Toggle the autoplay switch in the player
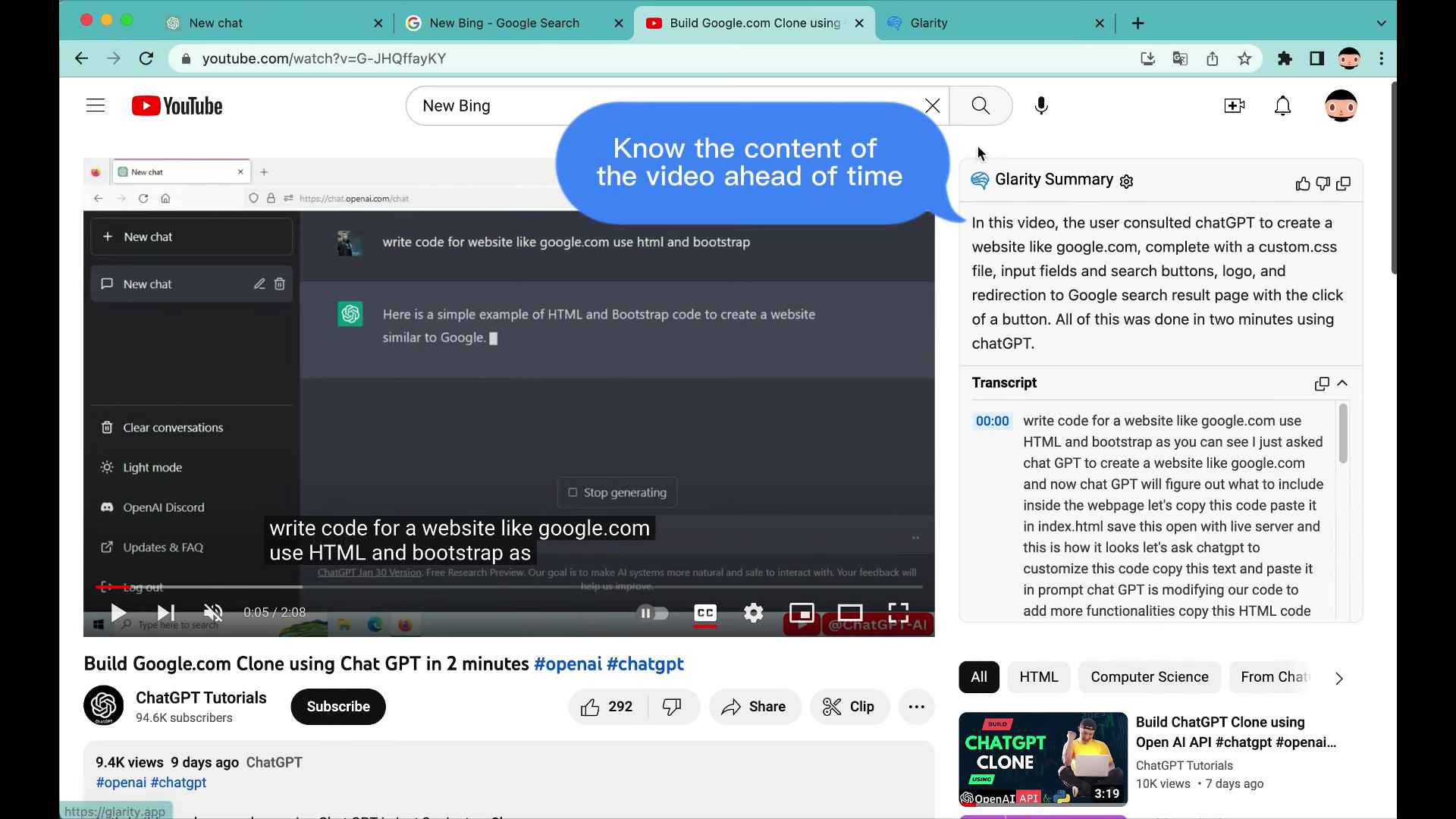This screenshot has width=1456, height=819. 653,613
